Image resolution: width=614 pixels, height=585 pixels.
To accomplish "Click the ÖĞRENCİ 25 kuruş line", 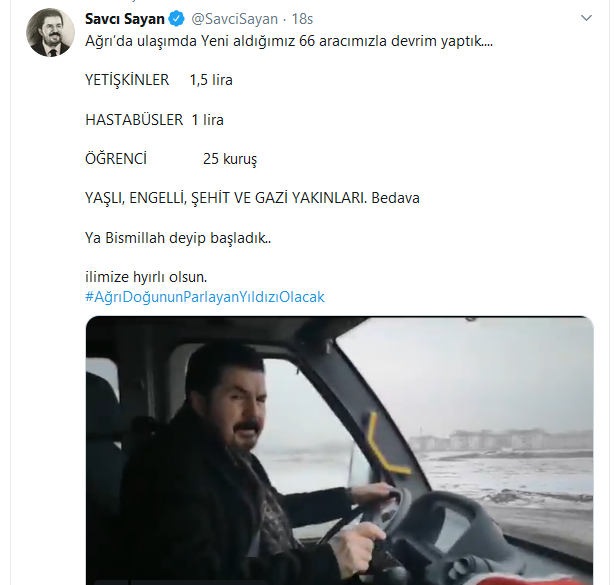I will tap(171, 158).
